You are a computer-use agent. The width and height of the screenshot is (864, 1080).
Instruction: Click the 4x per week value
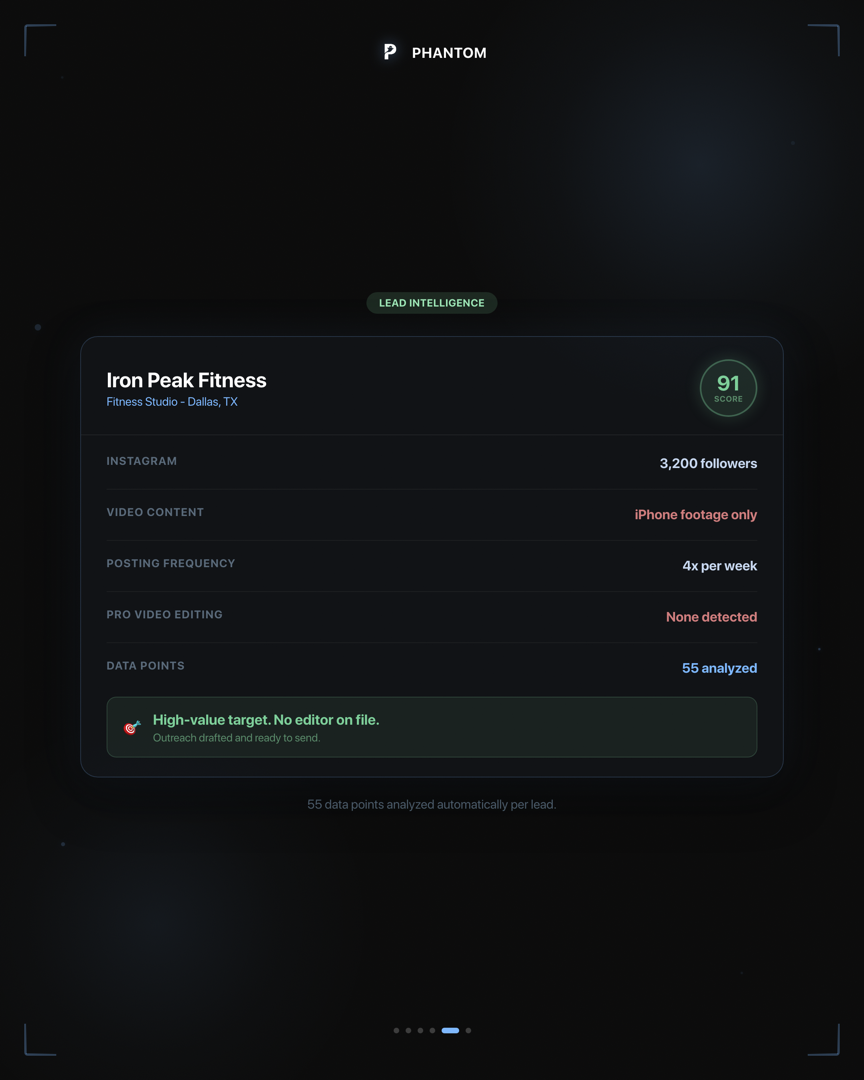pyautogui.click(x=720, y=566)
